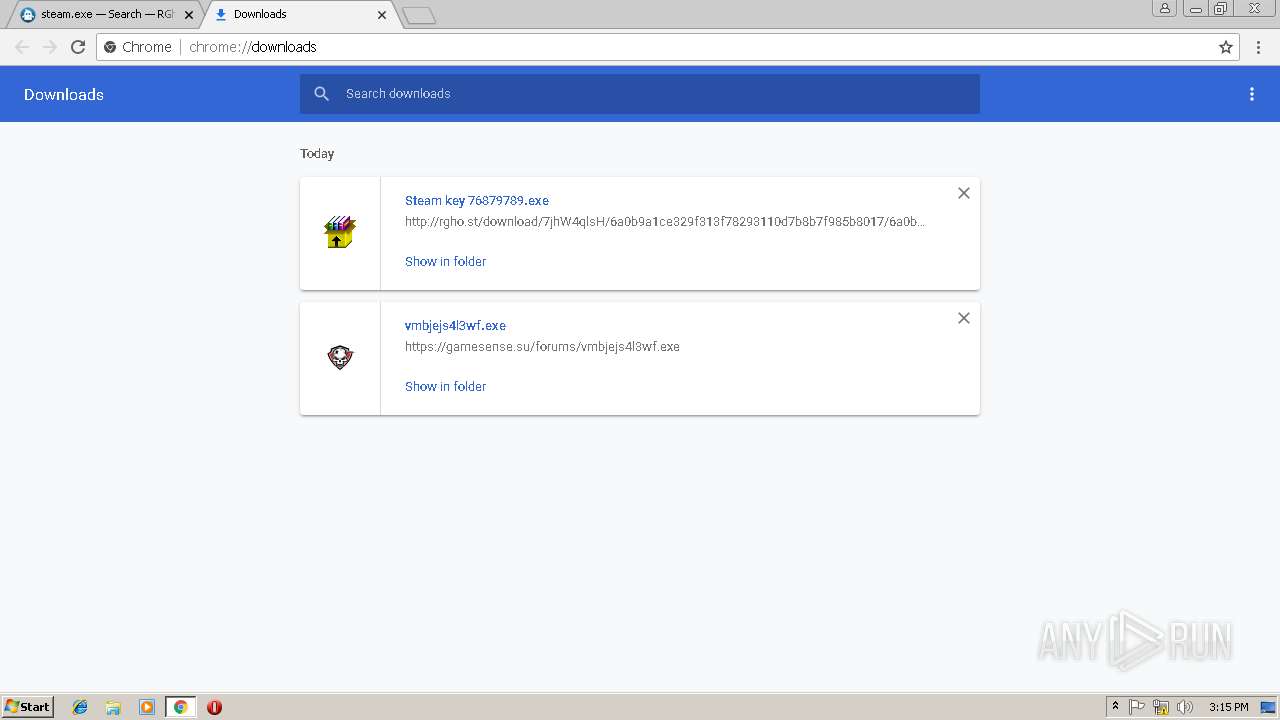Remove Steam key 76879789.exe from list
The width and height of the screenshot is (1280, 720).
coord(964,193)
